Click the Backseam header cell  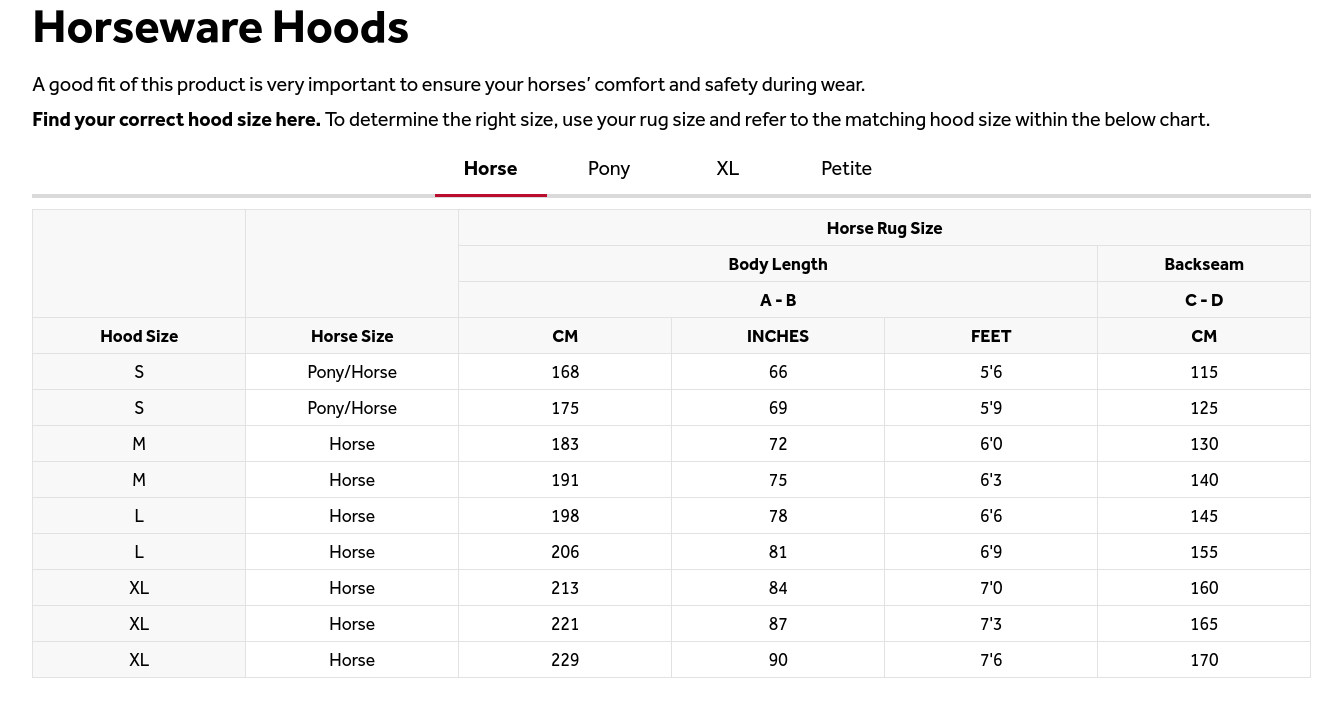click(x=1204, y=264)
